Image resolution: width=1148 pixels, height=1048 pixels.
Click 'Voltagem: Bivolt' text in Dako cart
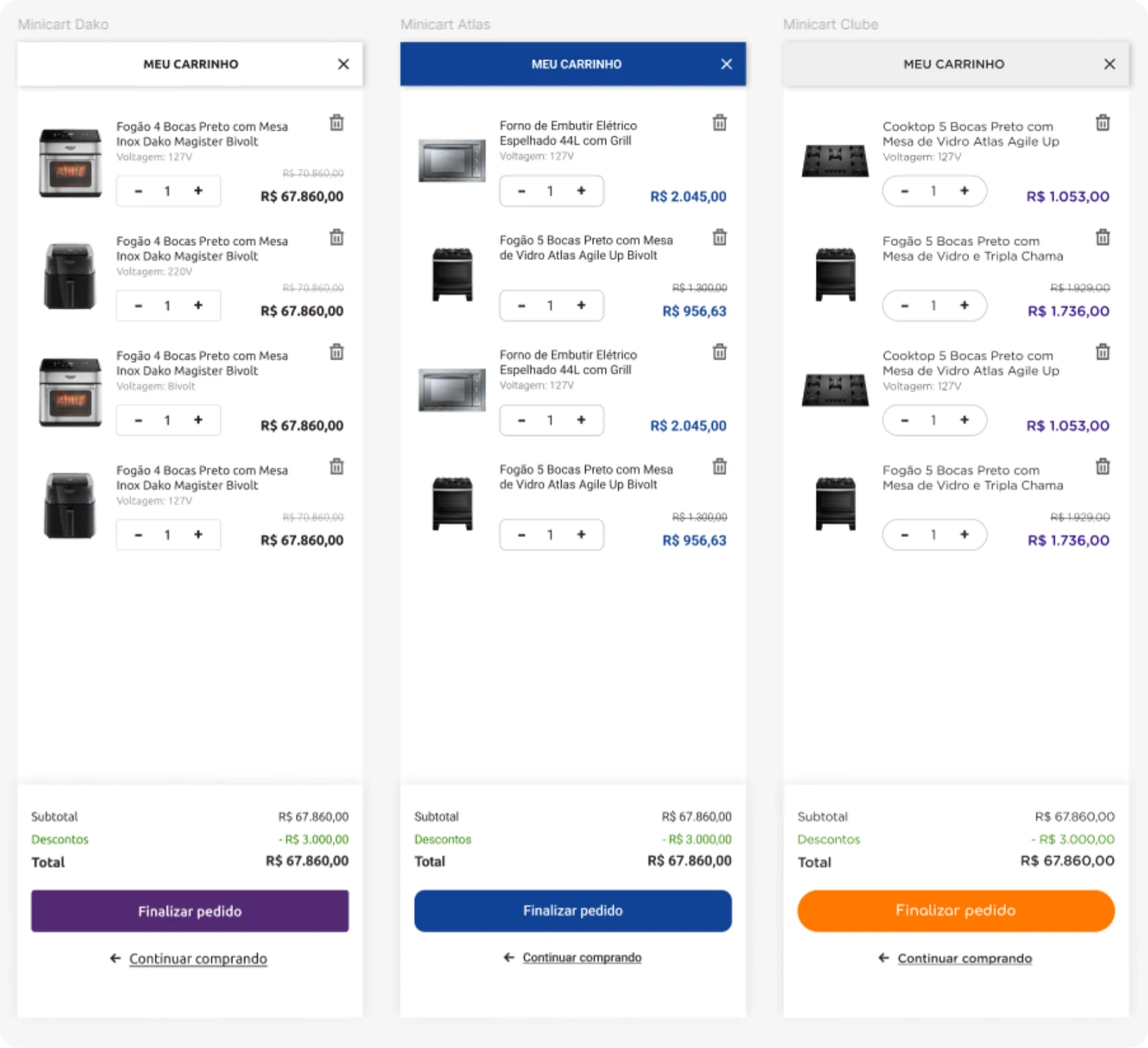pos(155,386)
